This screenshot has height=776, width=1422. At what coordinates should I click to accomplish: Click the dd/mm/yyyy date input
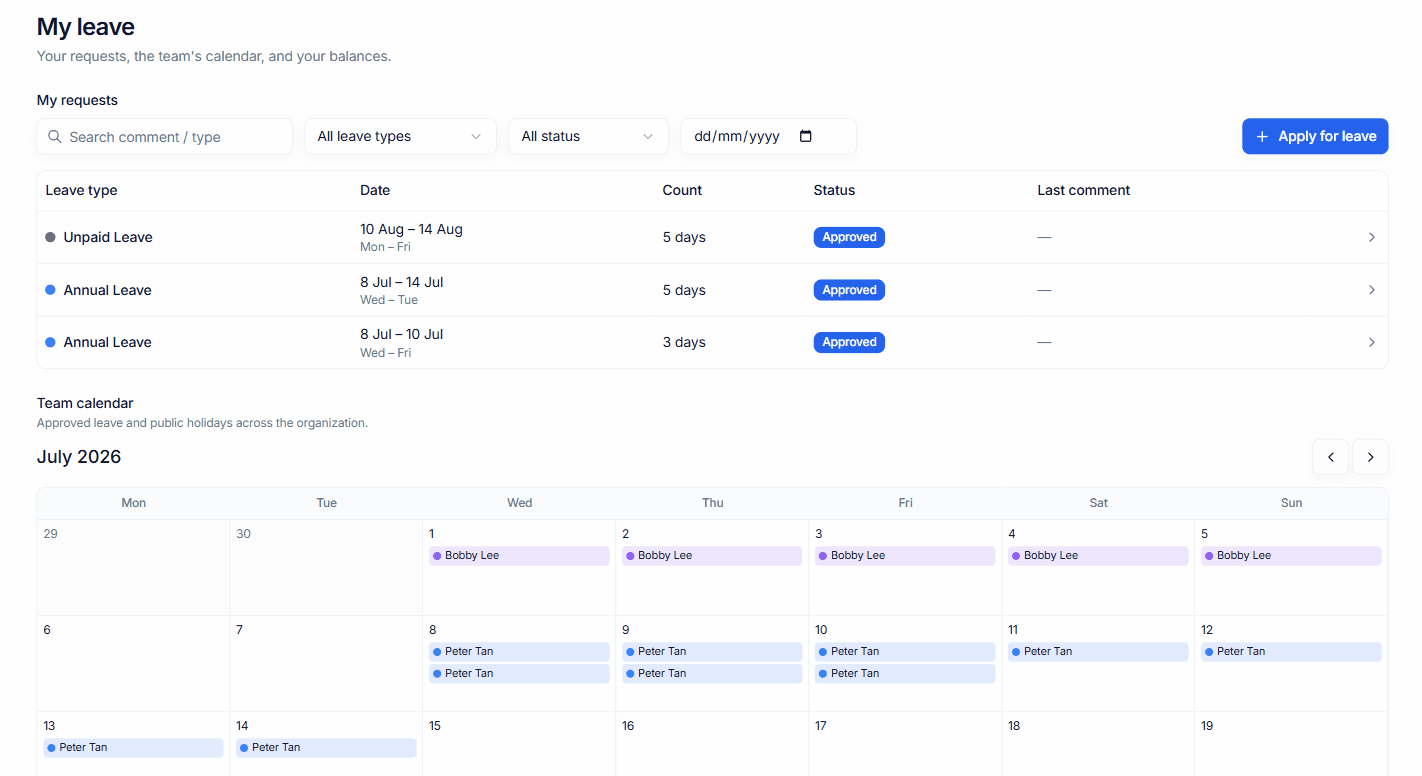click(x=768, y=136)
